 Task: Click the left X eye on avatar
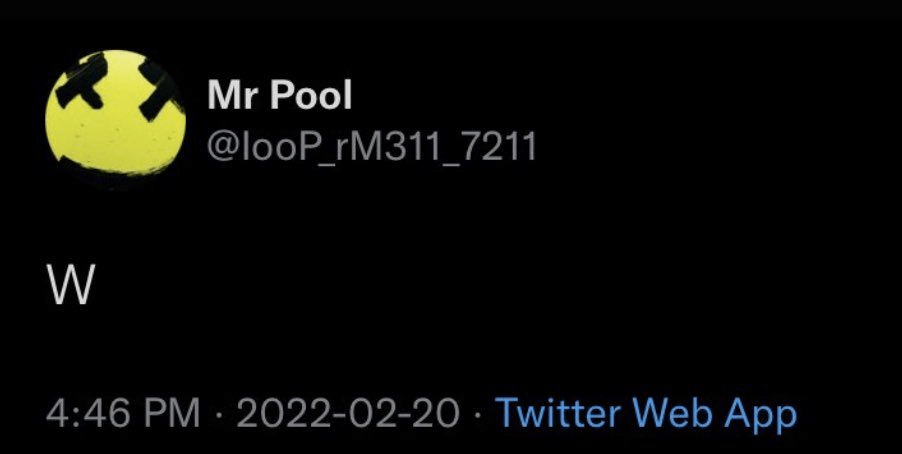tap(82, 82)
